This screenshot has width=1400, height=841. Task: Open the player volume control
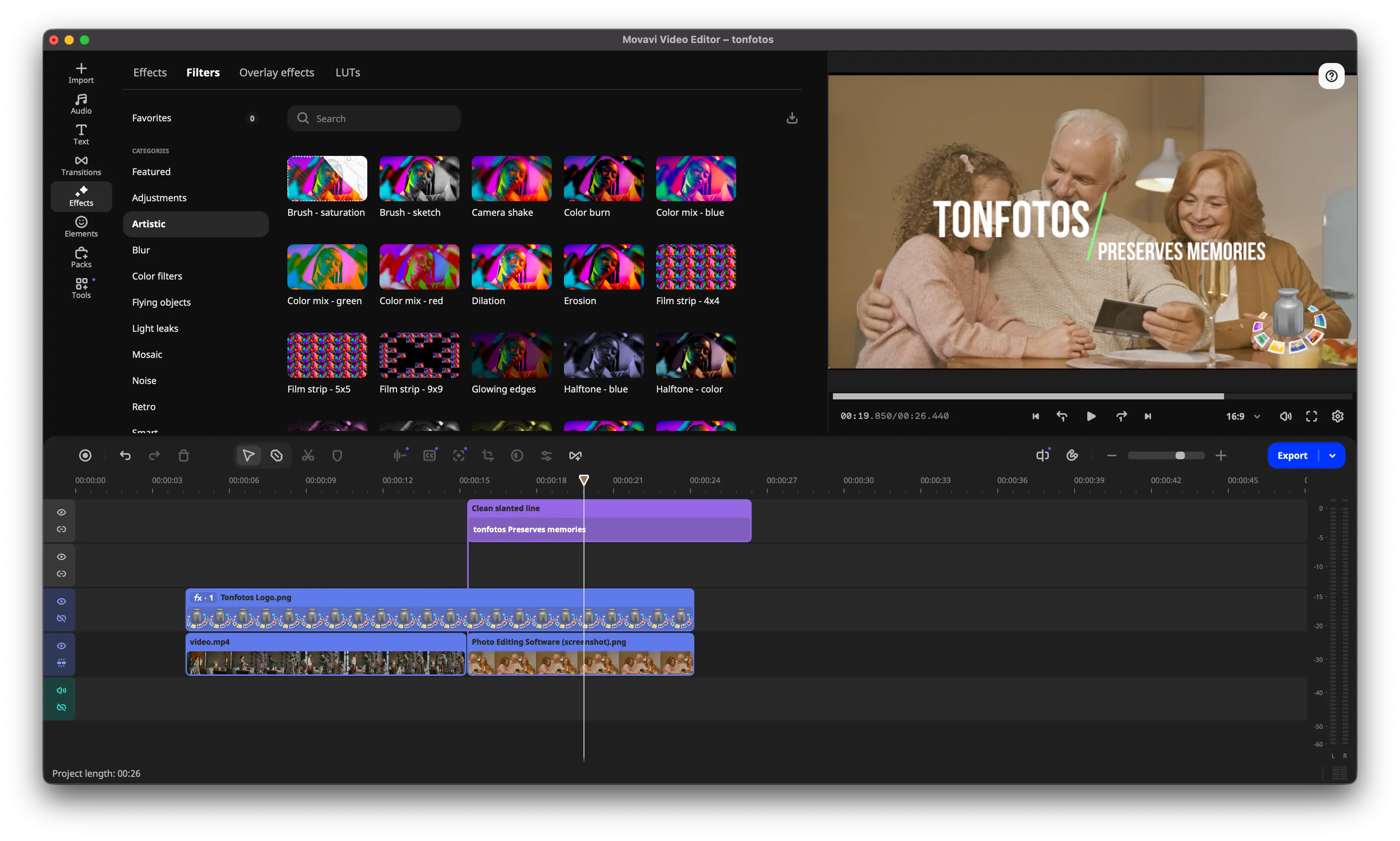[1286, 417]
